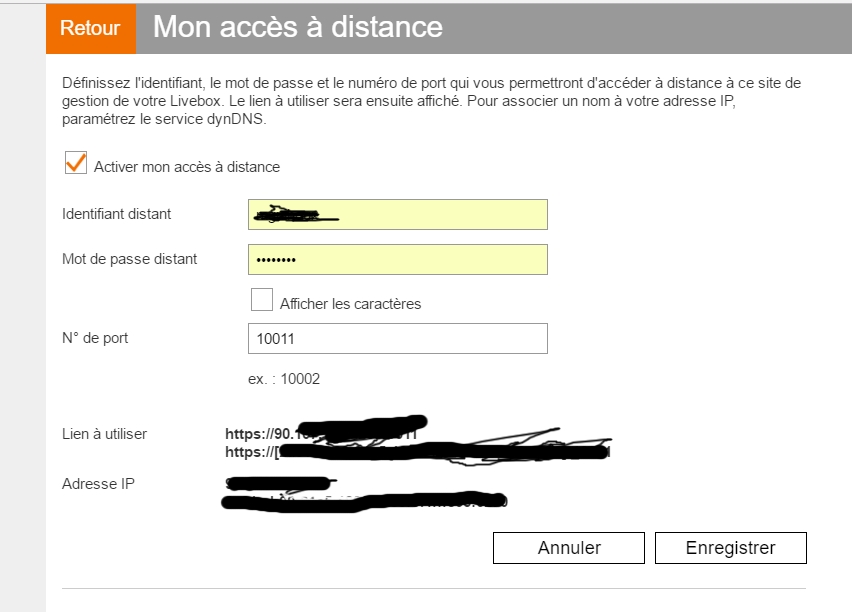The width and height of the screenshot is (852, 612).
Task: Click into the Mot de passe distant field
Action: click(x=397, y=260)
